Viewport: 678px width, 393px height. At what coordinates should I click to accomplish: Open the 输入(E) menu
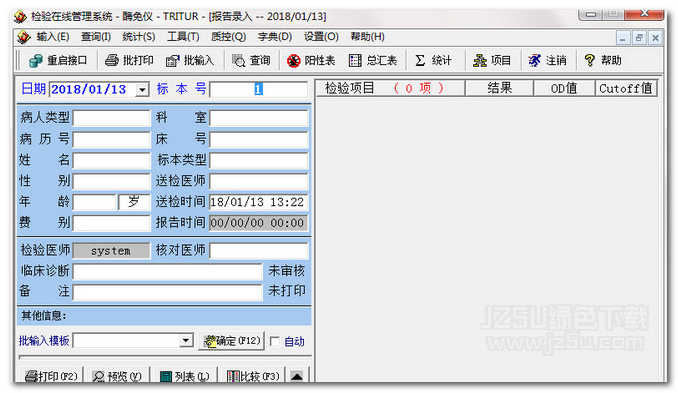click(53, 37)
